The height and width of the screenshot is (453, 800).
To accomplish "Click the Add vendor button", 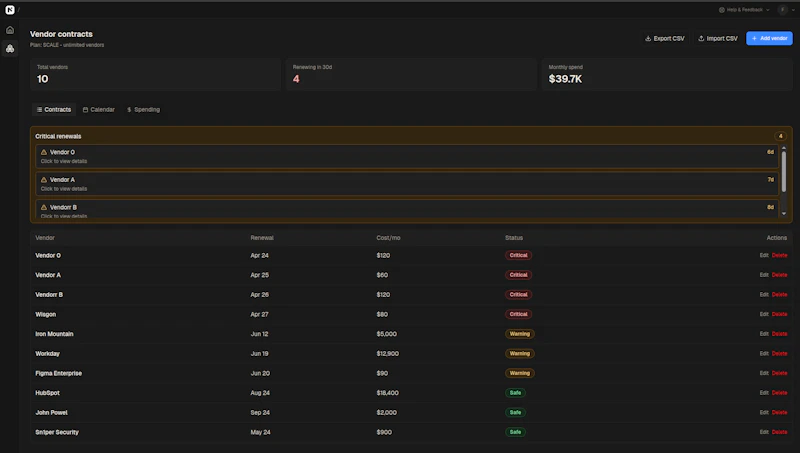I will click(x=769, y=38).
